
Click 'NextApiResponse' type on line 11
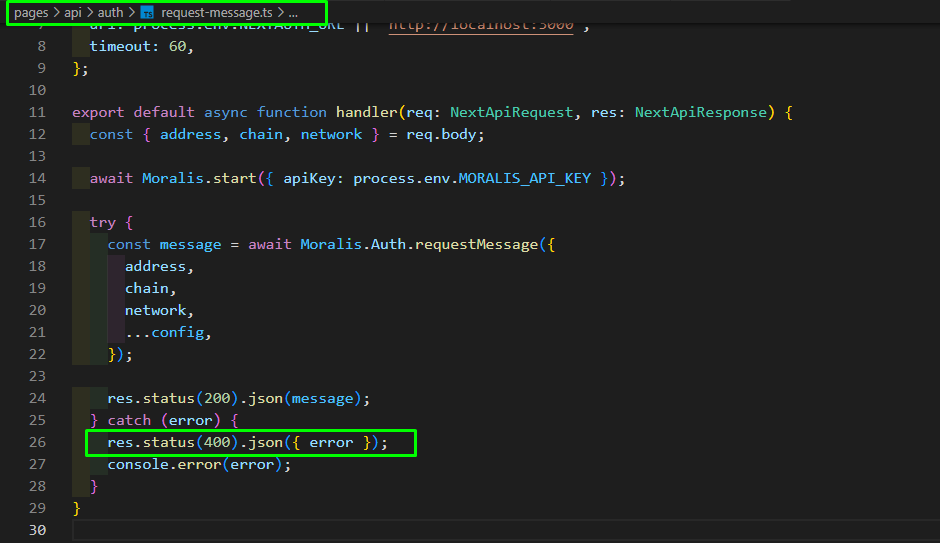[701, 112]
